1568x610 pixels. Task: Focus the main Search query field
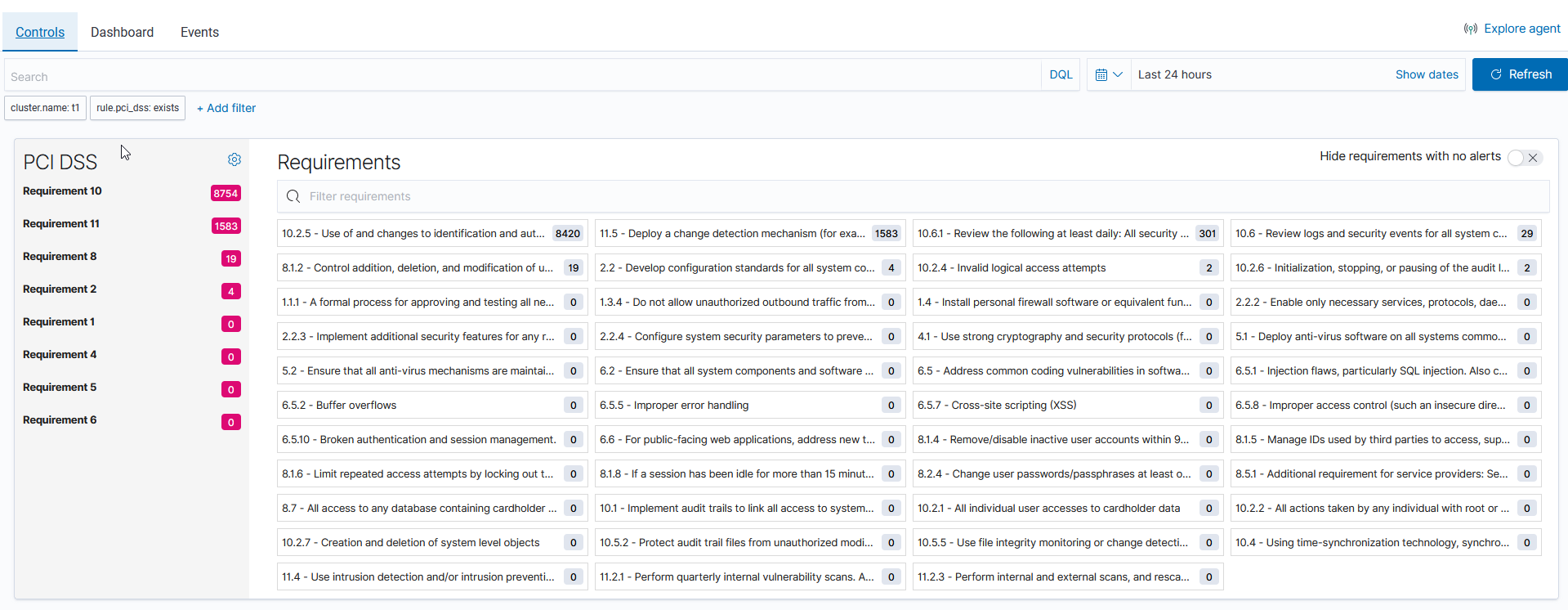pos(523,76)
